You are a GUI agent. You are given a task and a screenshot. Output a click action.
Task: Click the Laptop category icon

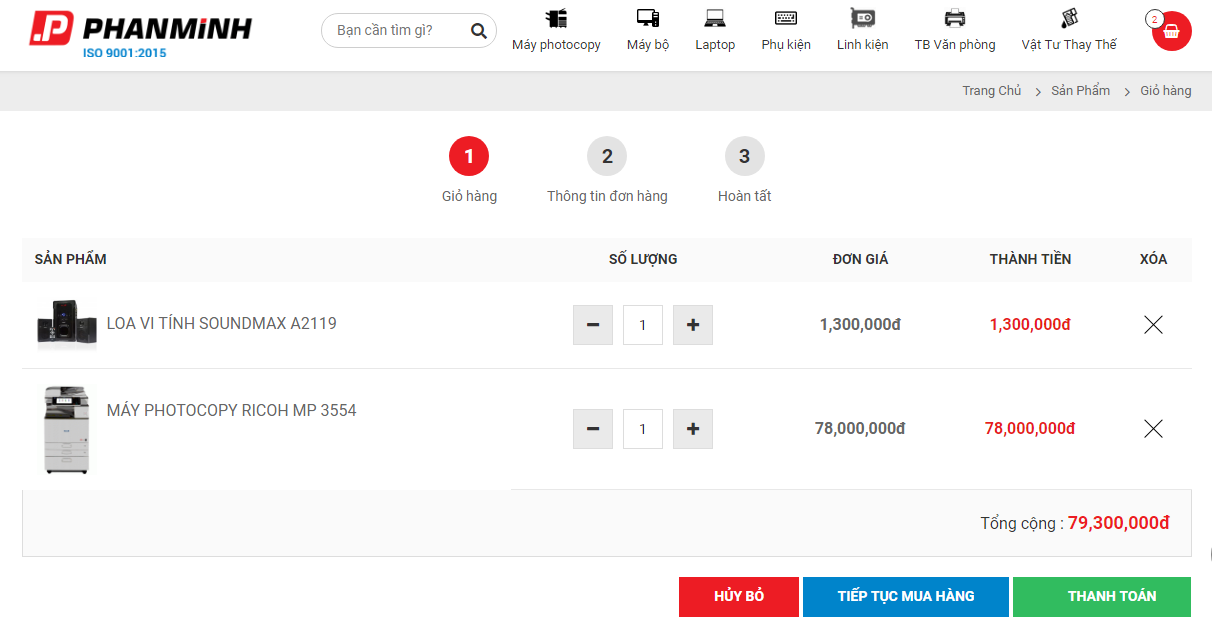pyautogui.click(x=715, y=18)
